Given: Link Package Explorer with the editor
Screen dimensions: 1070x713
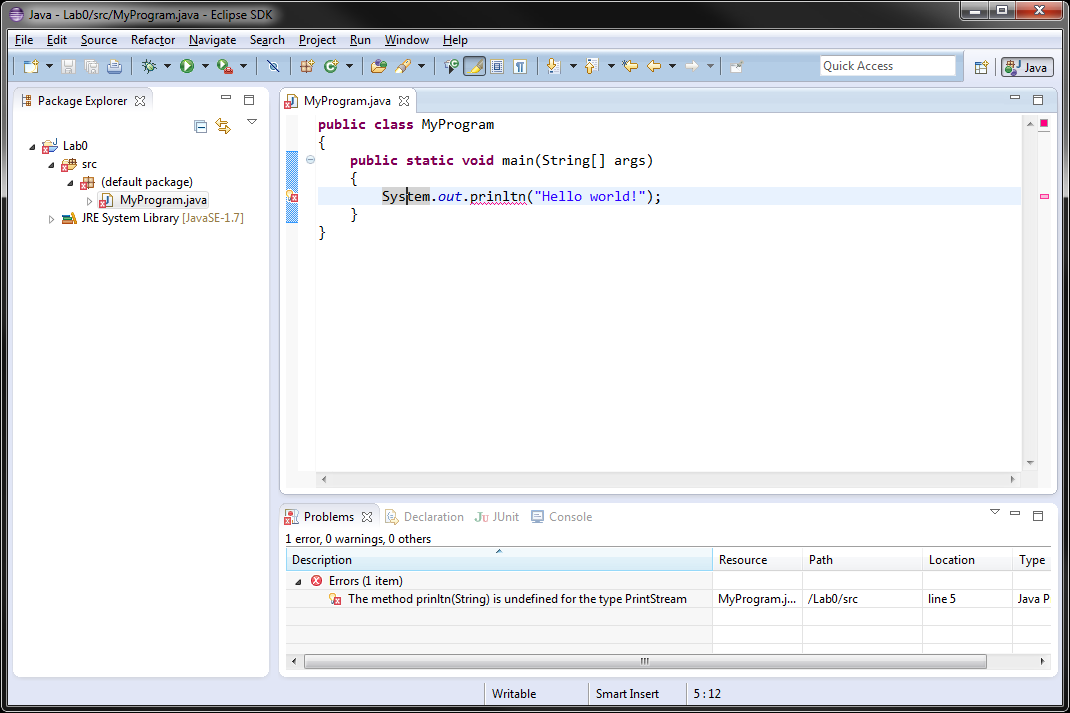Looking at the screenshot, I should (225, 126).
